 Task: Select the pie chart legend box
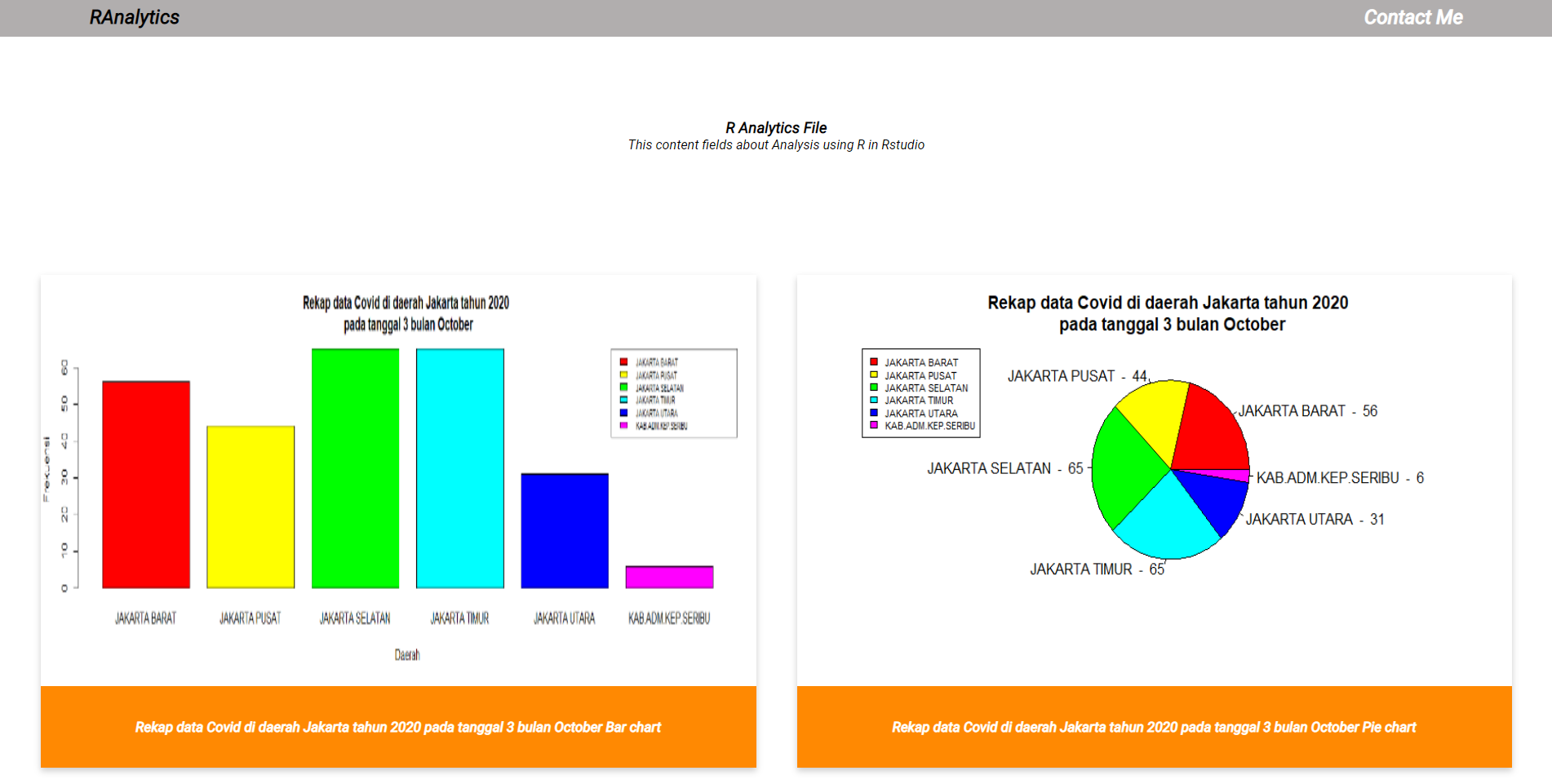click(920, 394)
